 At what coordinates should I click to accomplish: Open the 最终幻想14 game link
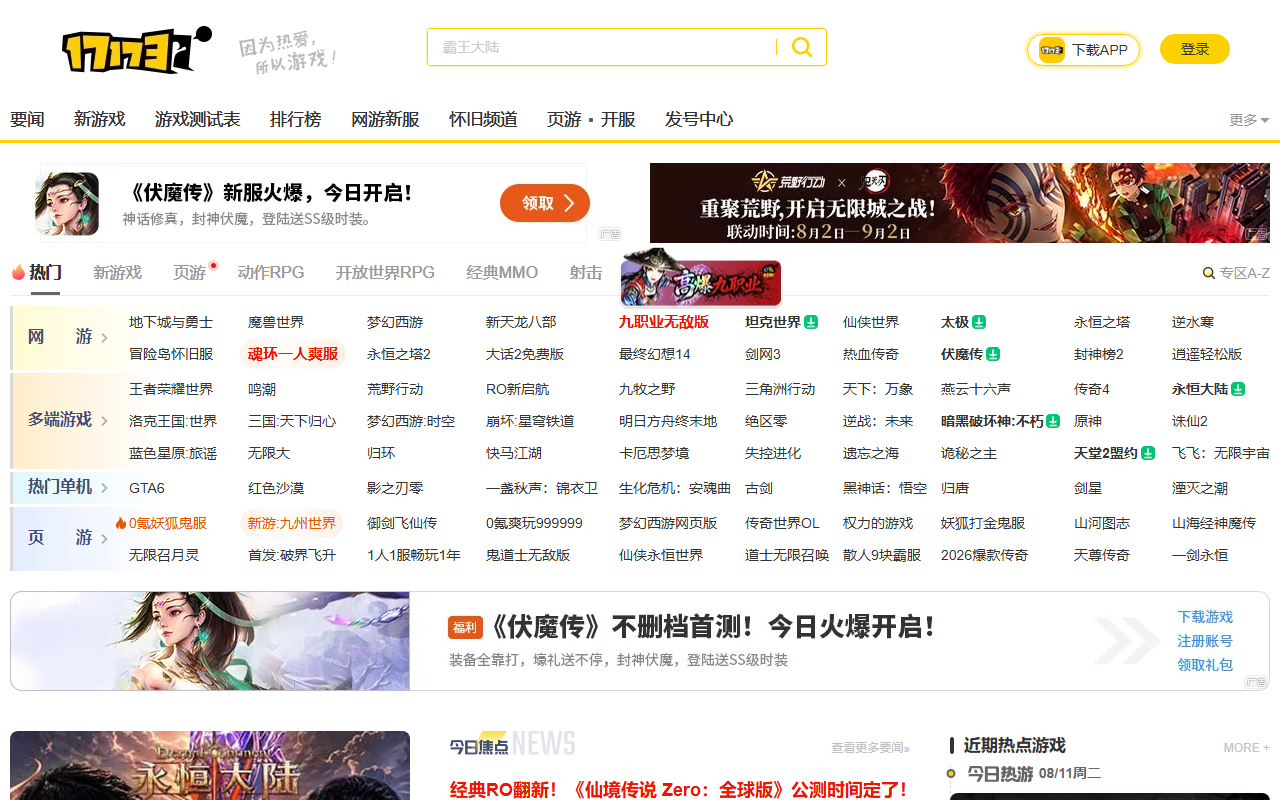655,354
